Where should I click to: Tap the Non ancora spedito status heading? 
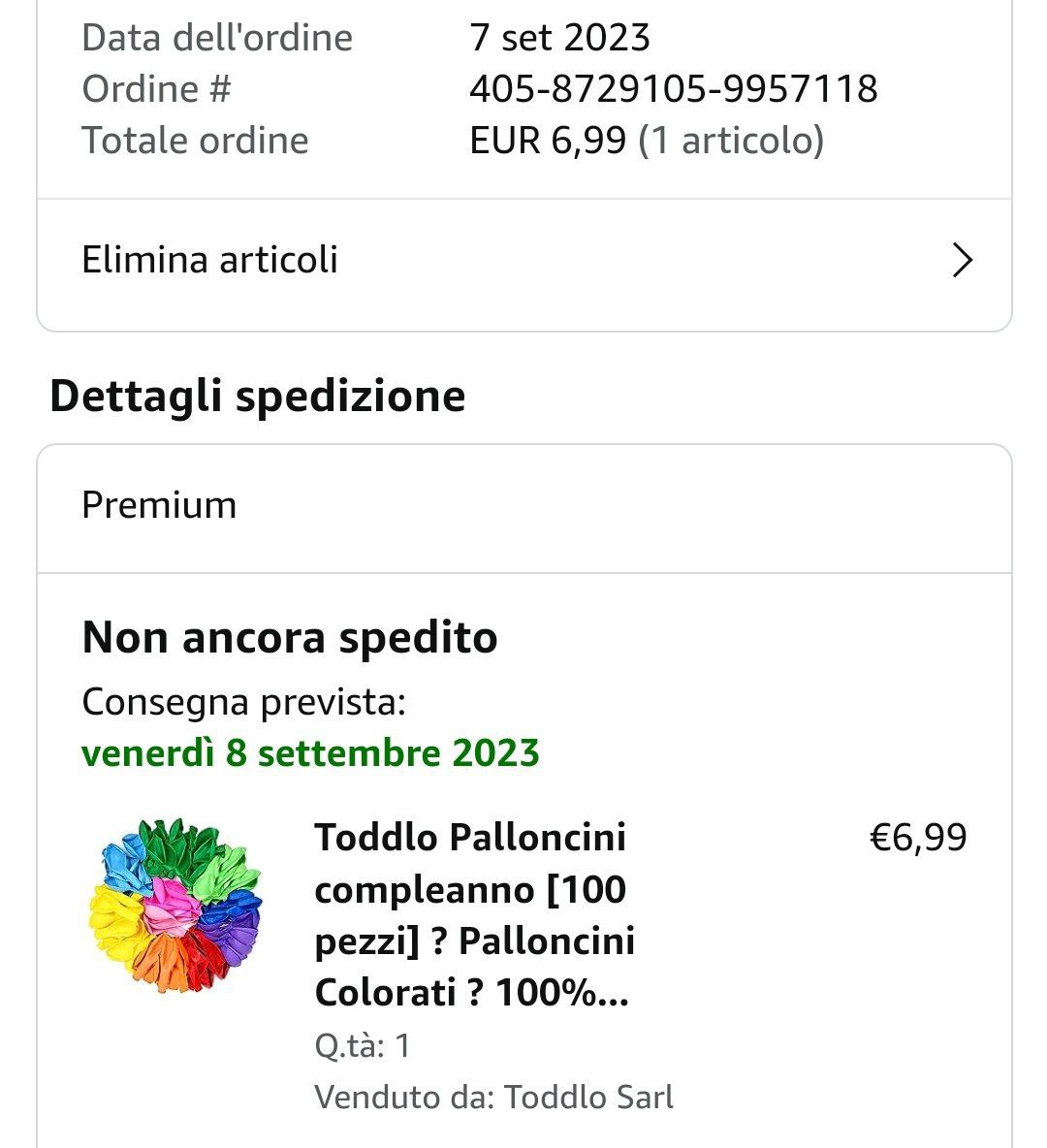click(290, 637)
